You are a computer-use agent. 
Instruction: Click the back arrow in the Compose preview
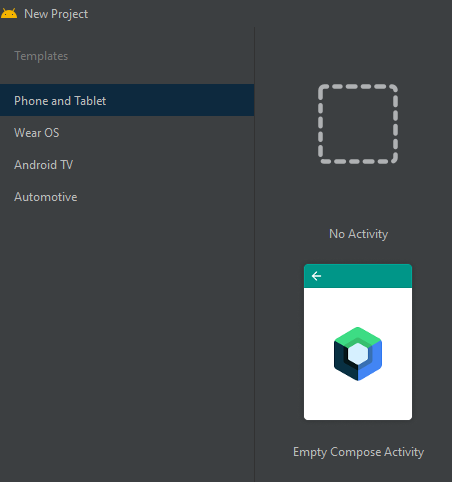316,276
